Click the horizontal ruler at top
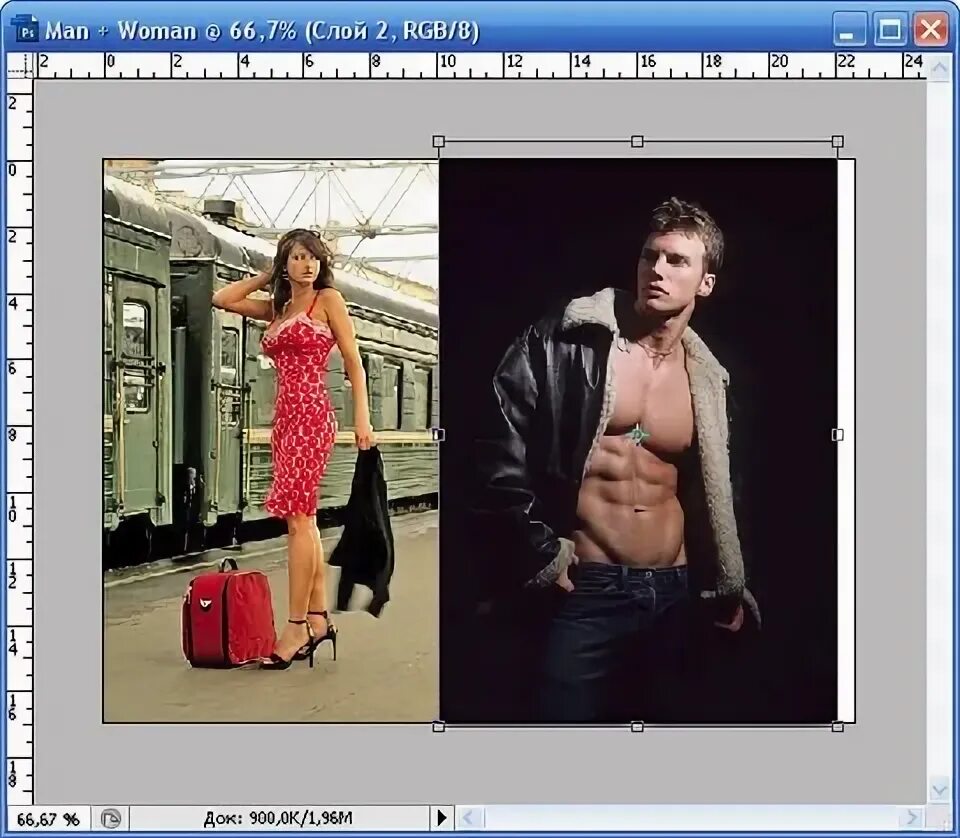The width and height of the screenshot is (960, 838). [481, 65]
